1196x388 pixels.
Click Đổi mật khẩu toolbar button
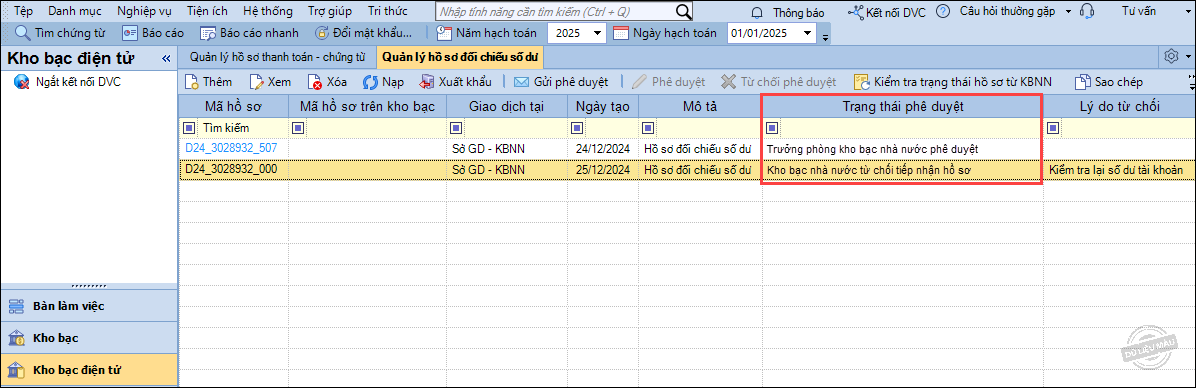[x=363, y=33]
